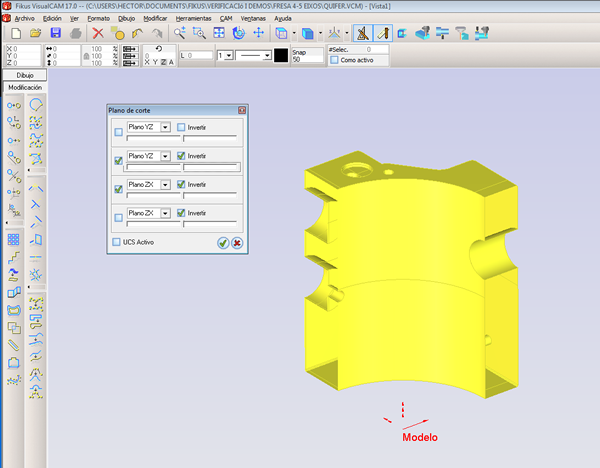Click the red X delete icon

98,33
